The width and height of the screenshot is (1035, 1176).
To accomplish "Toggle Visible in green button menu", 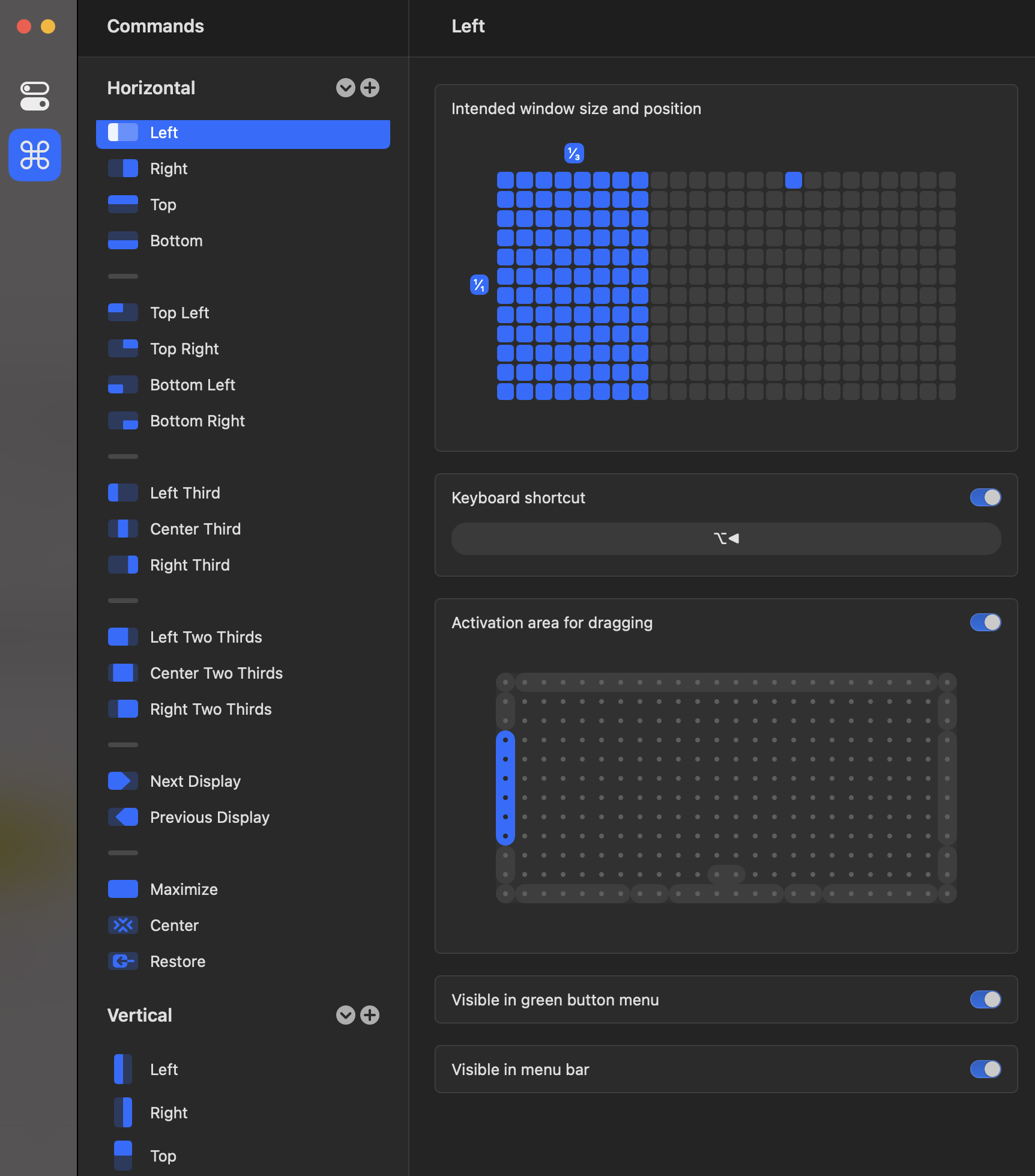I will pos(985,999).
